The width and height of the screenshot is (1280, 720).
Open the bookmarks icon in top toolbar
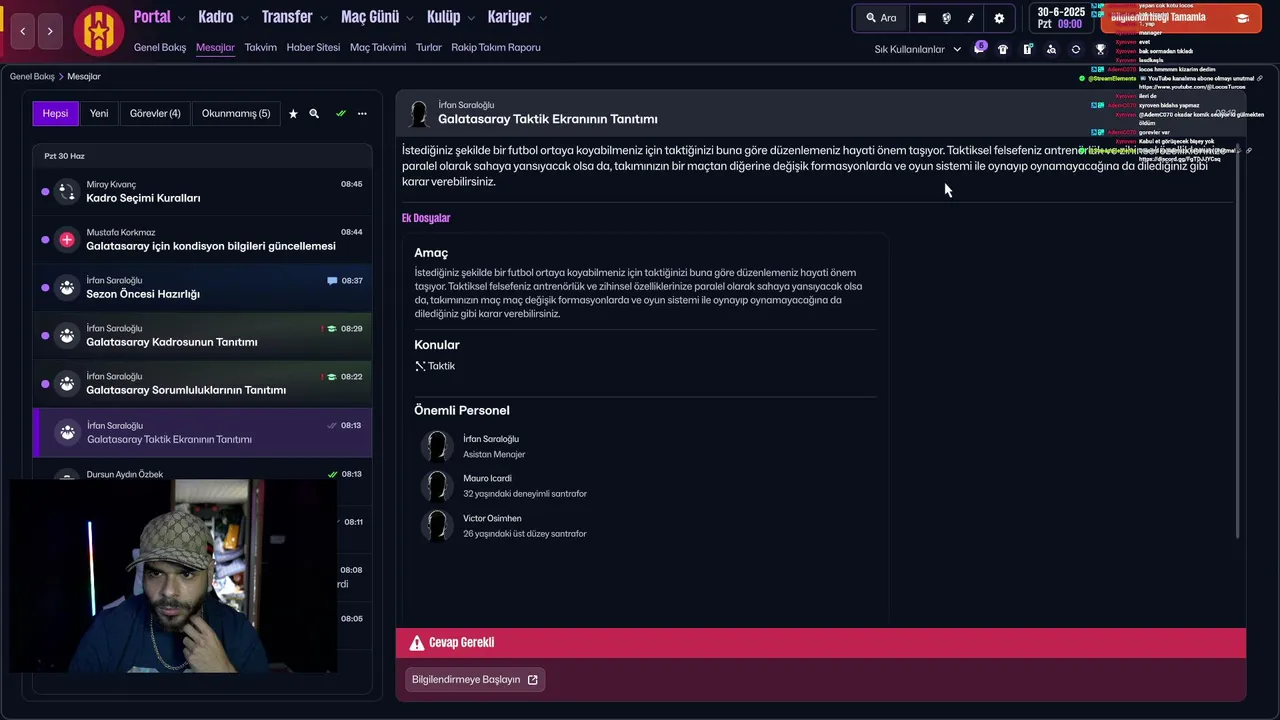point(922,18)
